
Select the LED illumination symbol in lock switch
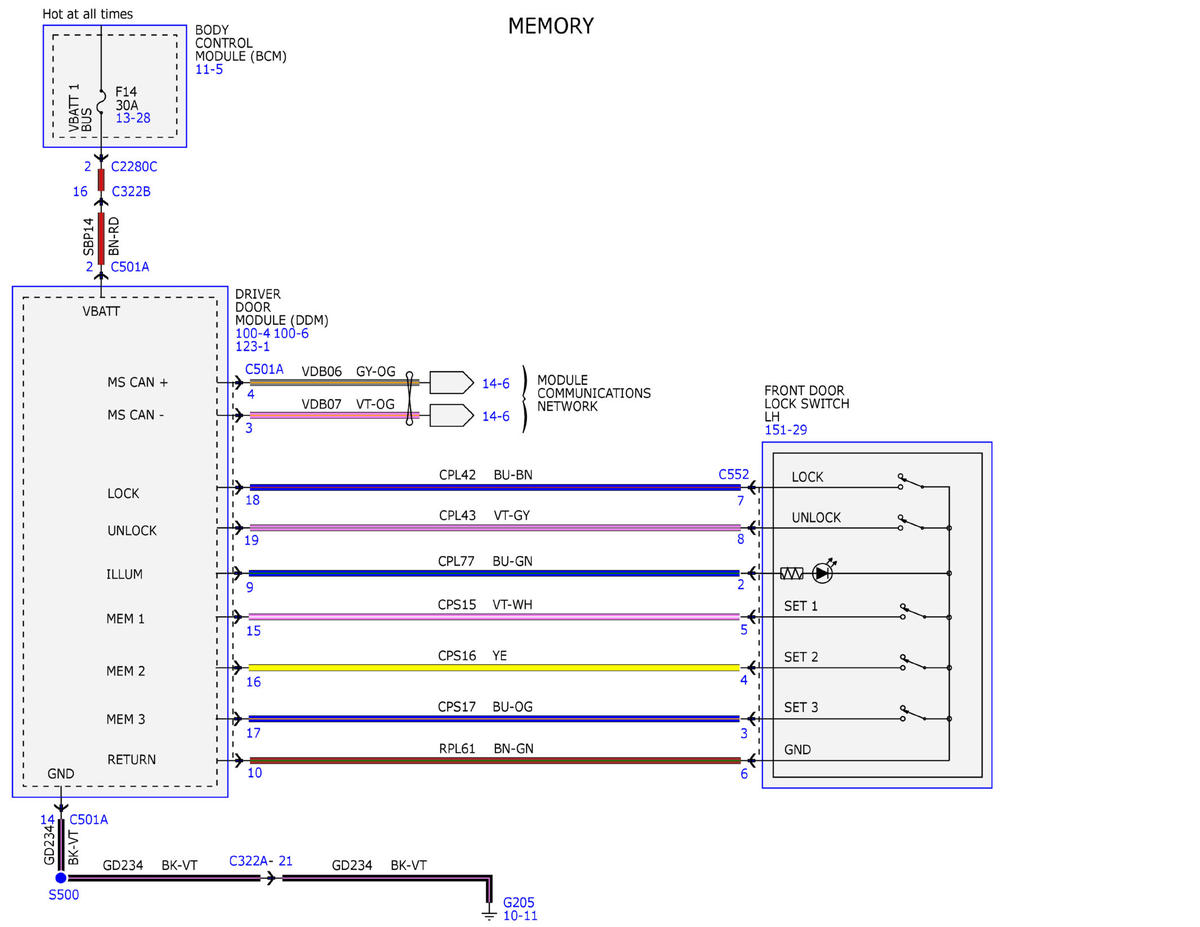pyautogui.click(x=823, y=573)
